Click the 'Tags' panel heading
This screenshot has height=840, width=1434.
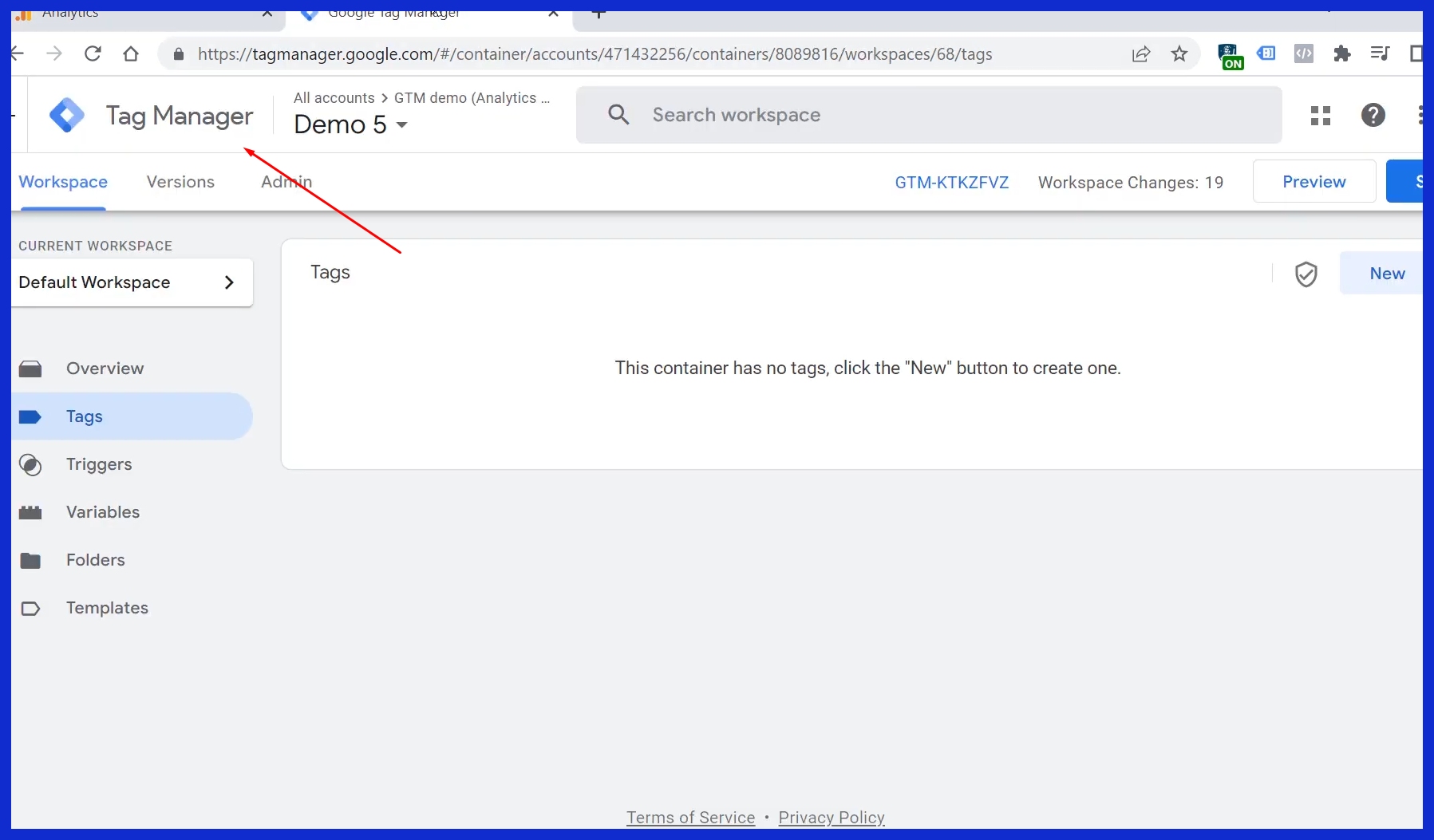330,272
